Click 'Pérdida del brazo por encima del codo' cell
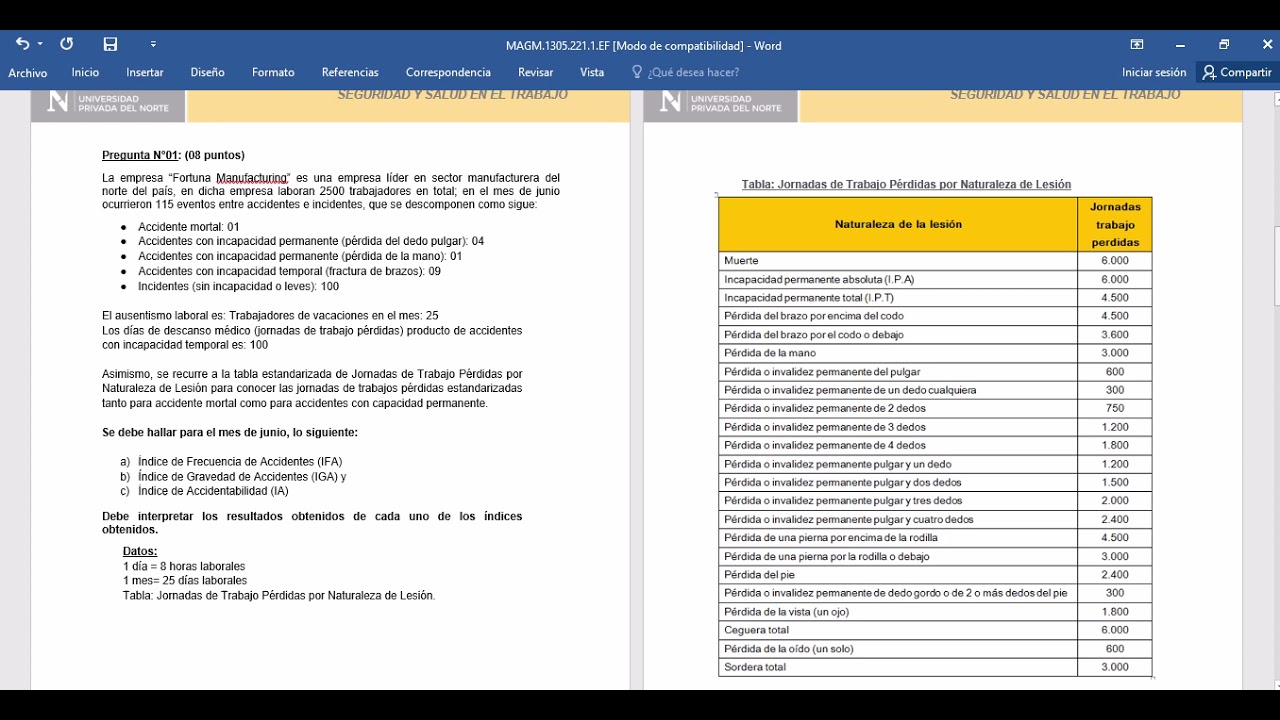 898,316
